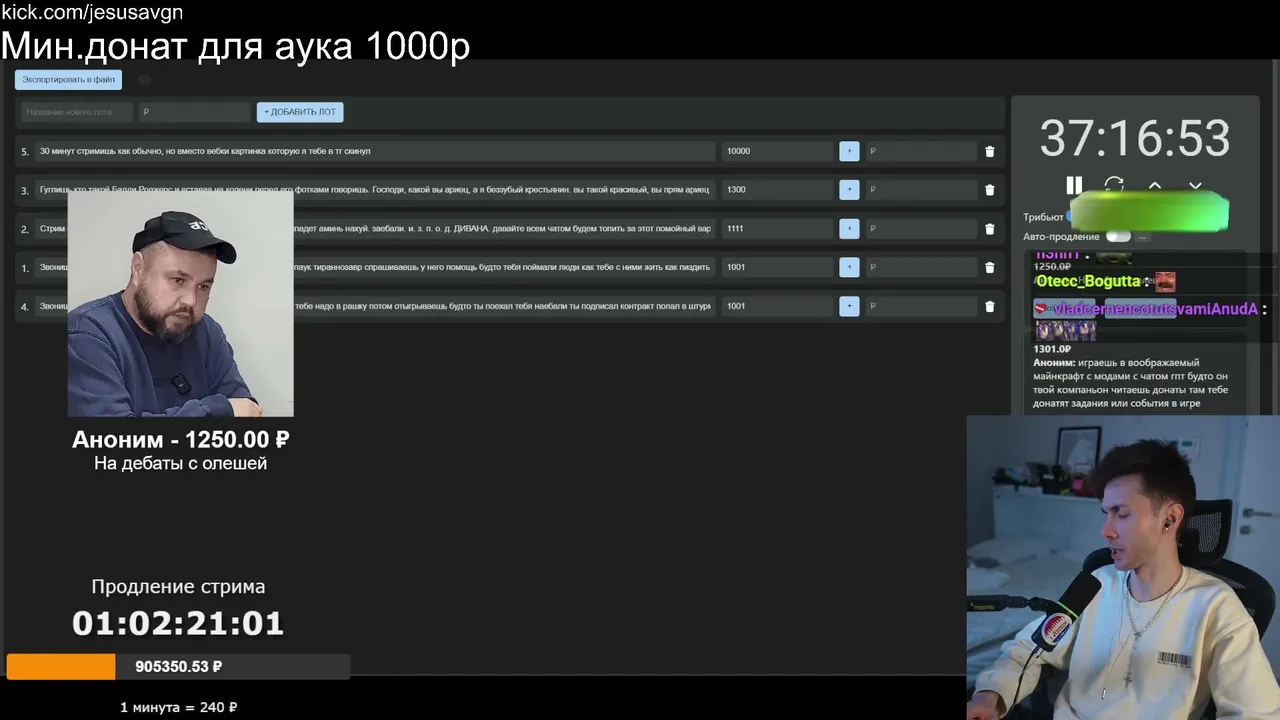This screenshot has height=720, width=1280.
Task: Edit the 10000 amount field
Action: 777,151
